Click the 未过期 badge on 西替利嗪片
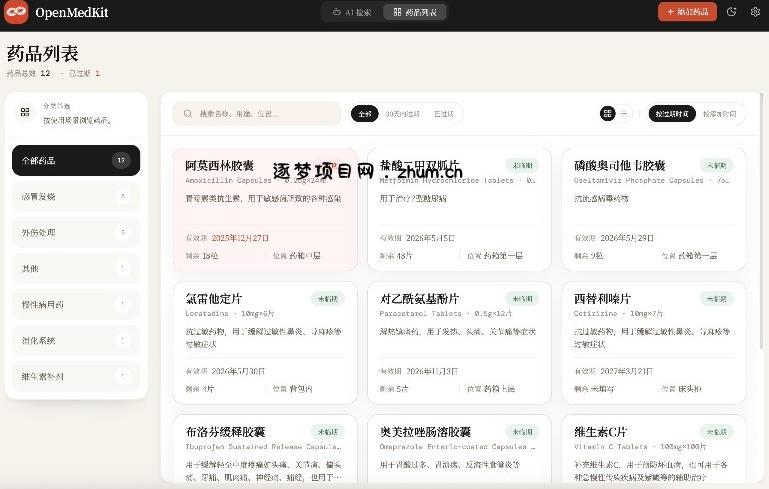The width and height of the screenshot is (769, 489). click(717, 299)
